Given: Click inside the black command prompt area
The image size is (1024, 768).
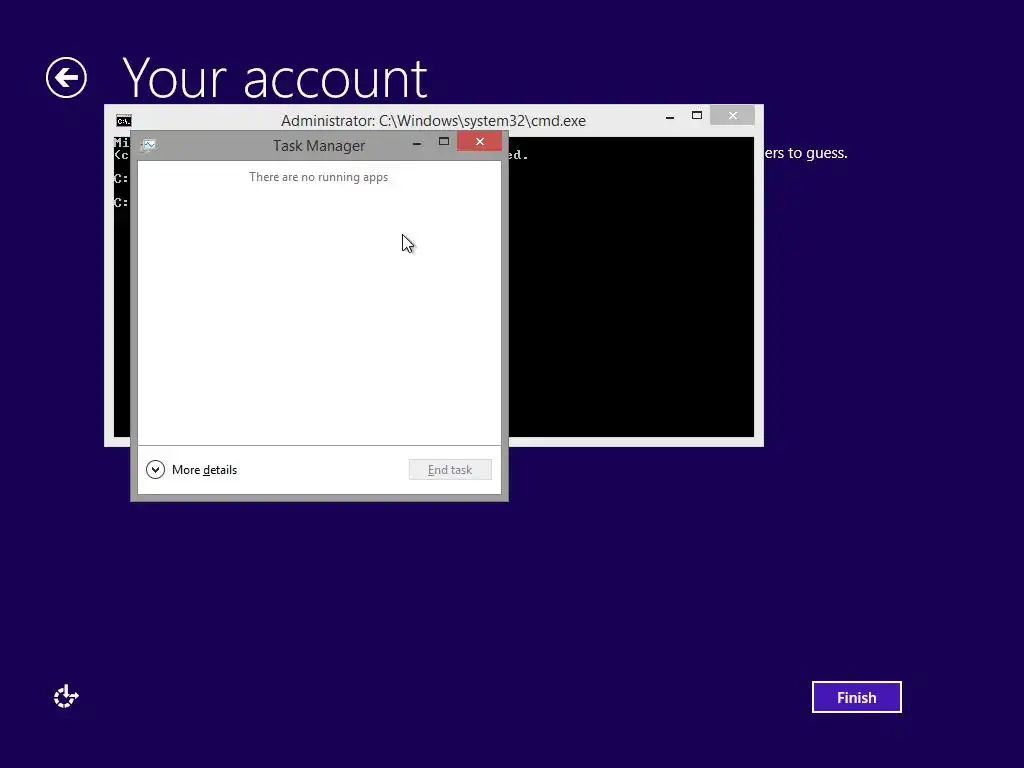Looking at the screenshot, I should [631, 287].
